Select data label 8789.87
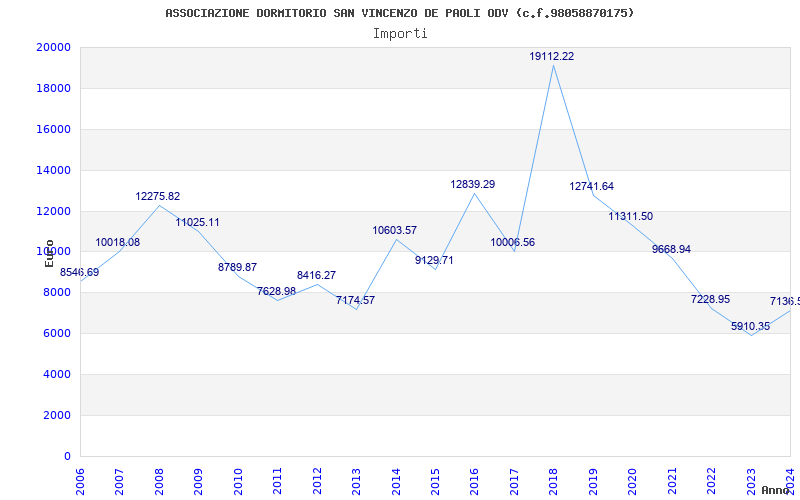800x500 pixels. [237, 267]
